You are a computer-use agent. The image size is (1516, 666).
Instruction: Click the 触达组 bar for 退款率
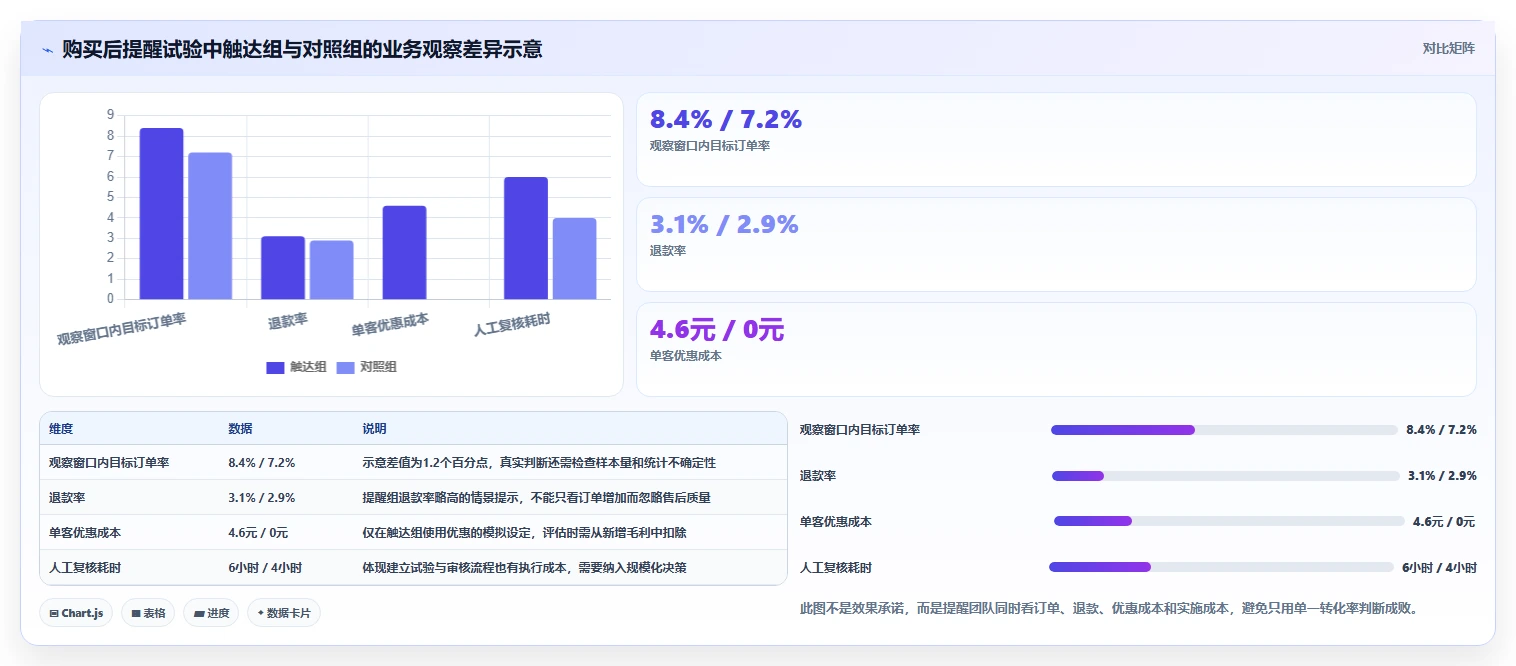coord(283,267)
